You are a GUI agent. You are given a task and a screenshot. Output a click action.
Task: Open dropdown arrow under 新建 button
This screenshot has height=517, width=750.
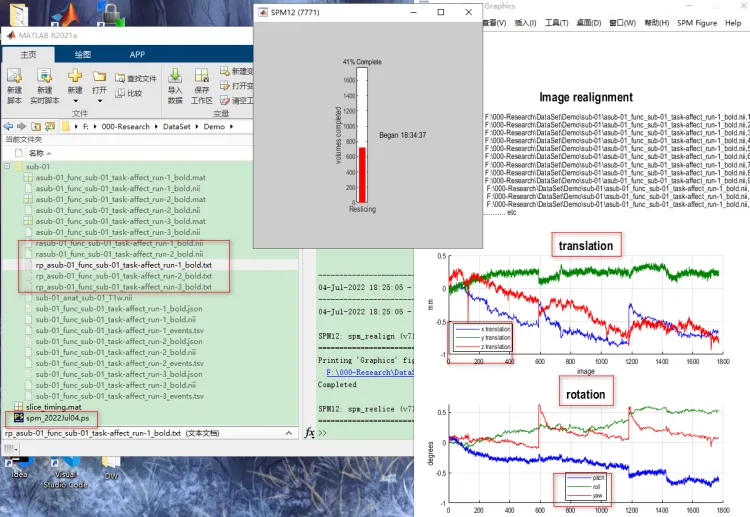coord(75,101)
